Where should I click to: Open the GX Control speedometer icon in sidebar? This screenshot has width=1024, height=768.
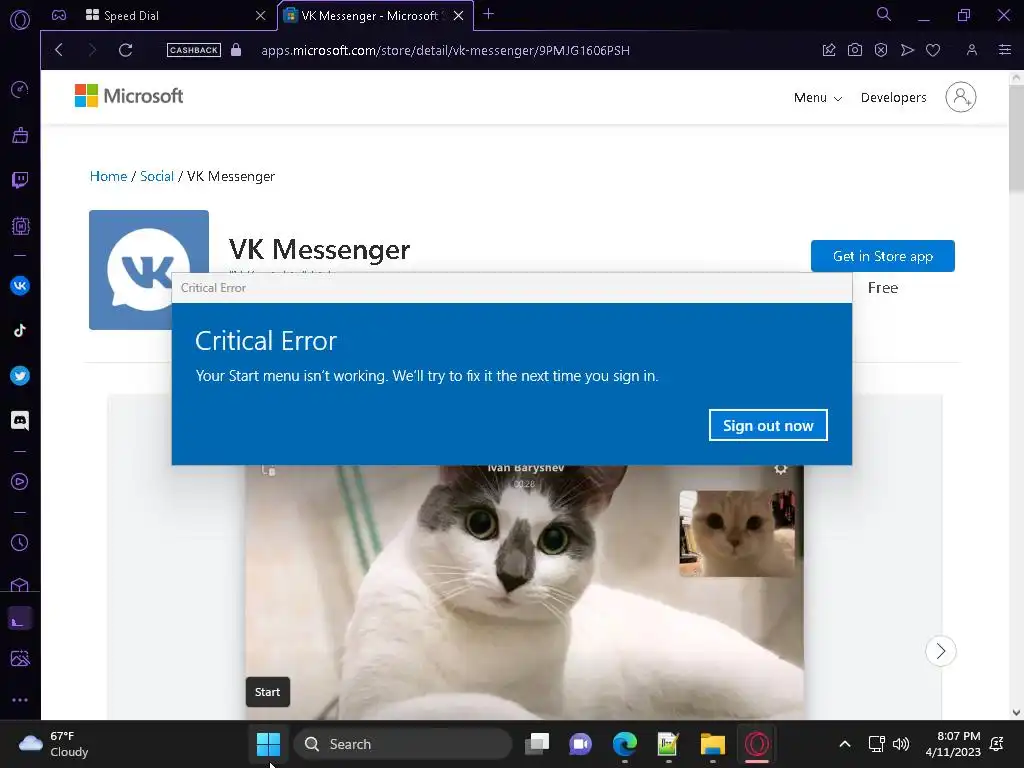pyautogui.click(x=20, y=89)
